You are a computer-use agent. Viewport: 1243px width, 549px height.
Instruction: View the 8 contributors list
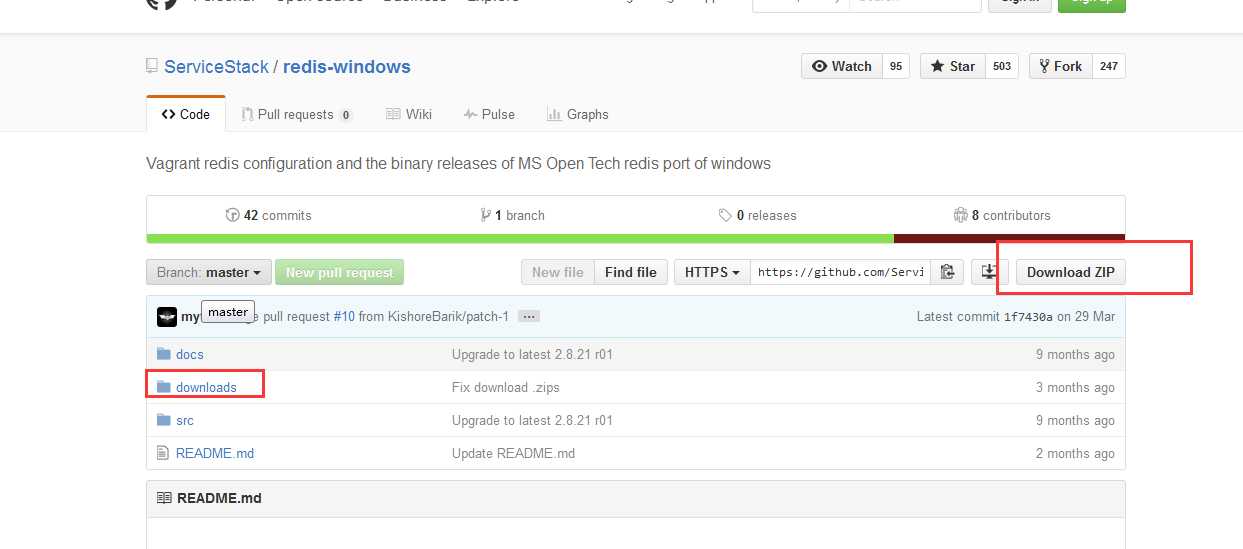[x=1002, y=215]
